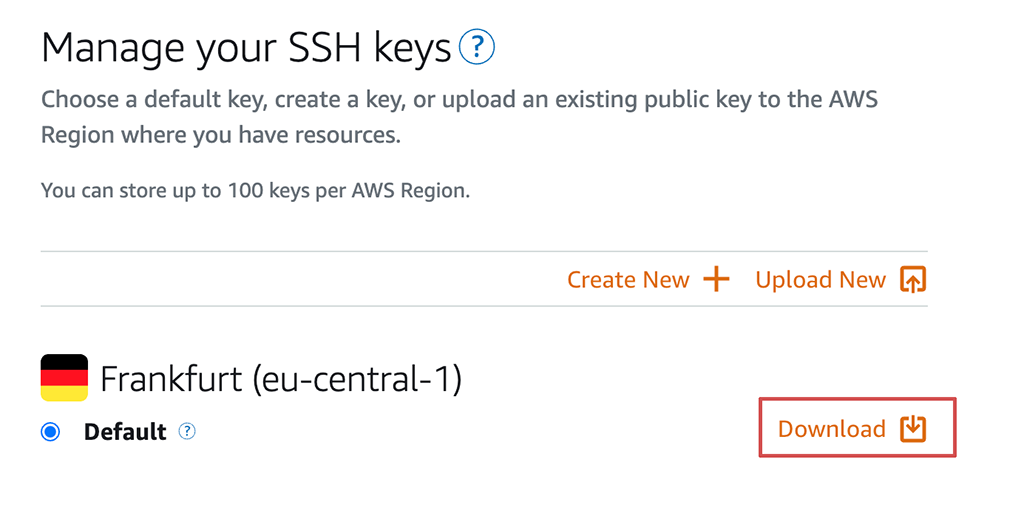
Task: Click the Choose a default key description line
Action: [459, 99]
